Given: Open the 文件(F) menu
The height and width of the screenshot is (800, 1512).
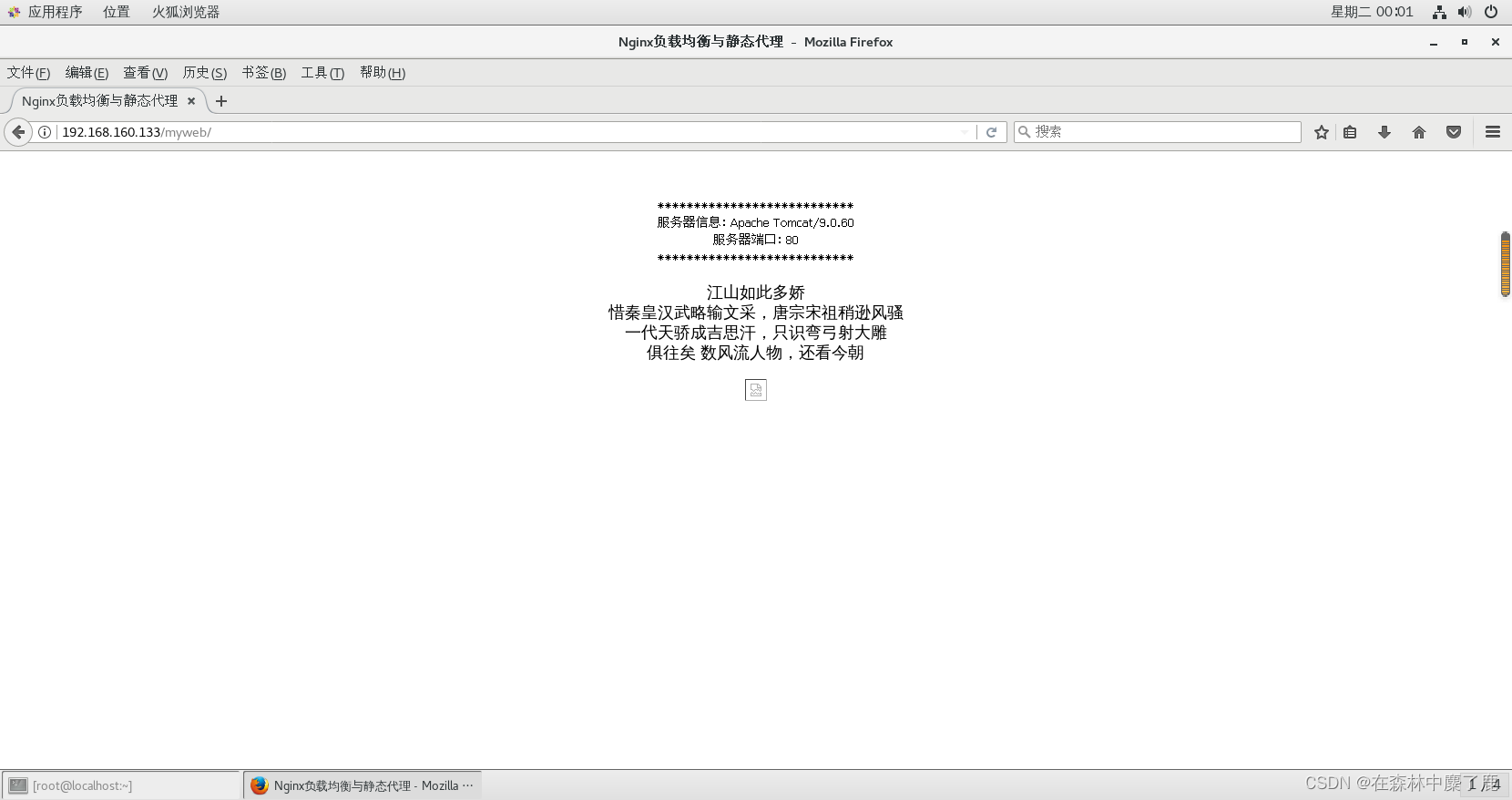Looking at the screenshot, I should pos(28,73).
